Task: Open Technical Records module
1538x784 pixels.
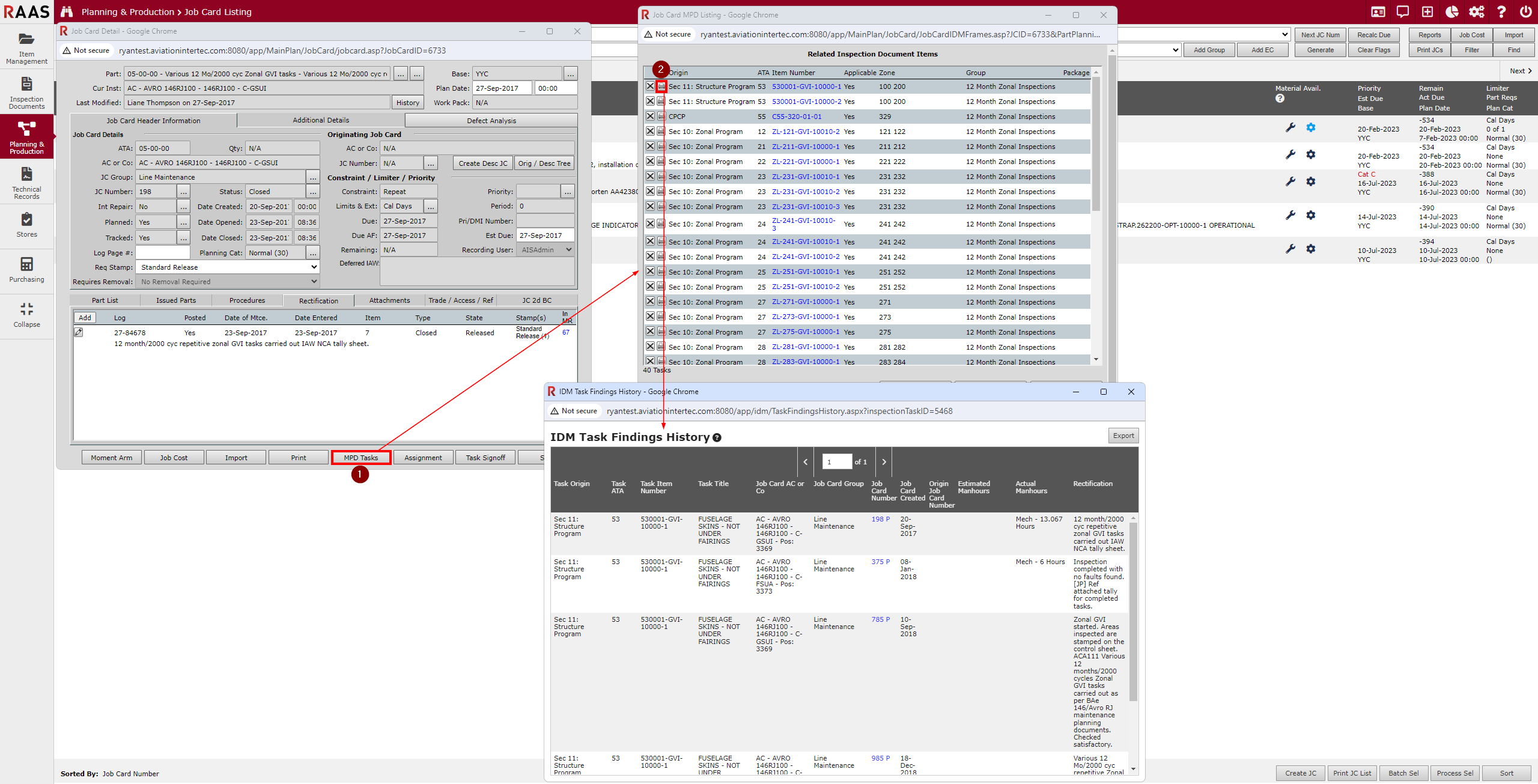Action: coord(26,182)
